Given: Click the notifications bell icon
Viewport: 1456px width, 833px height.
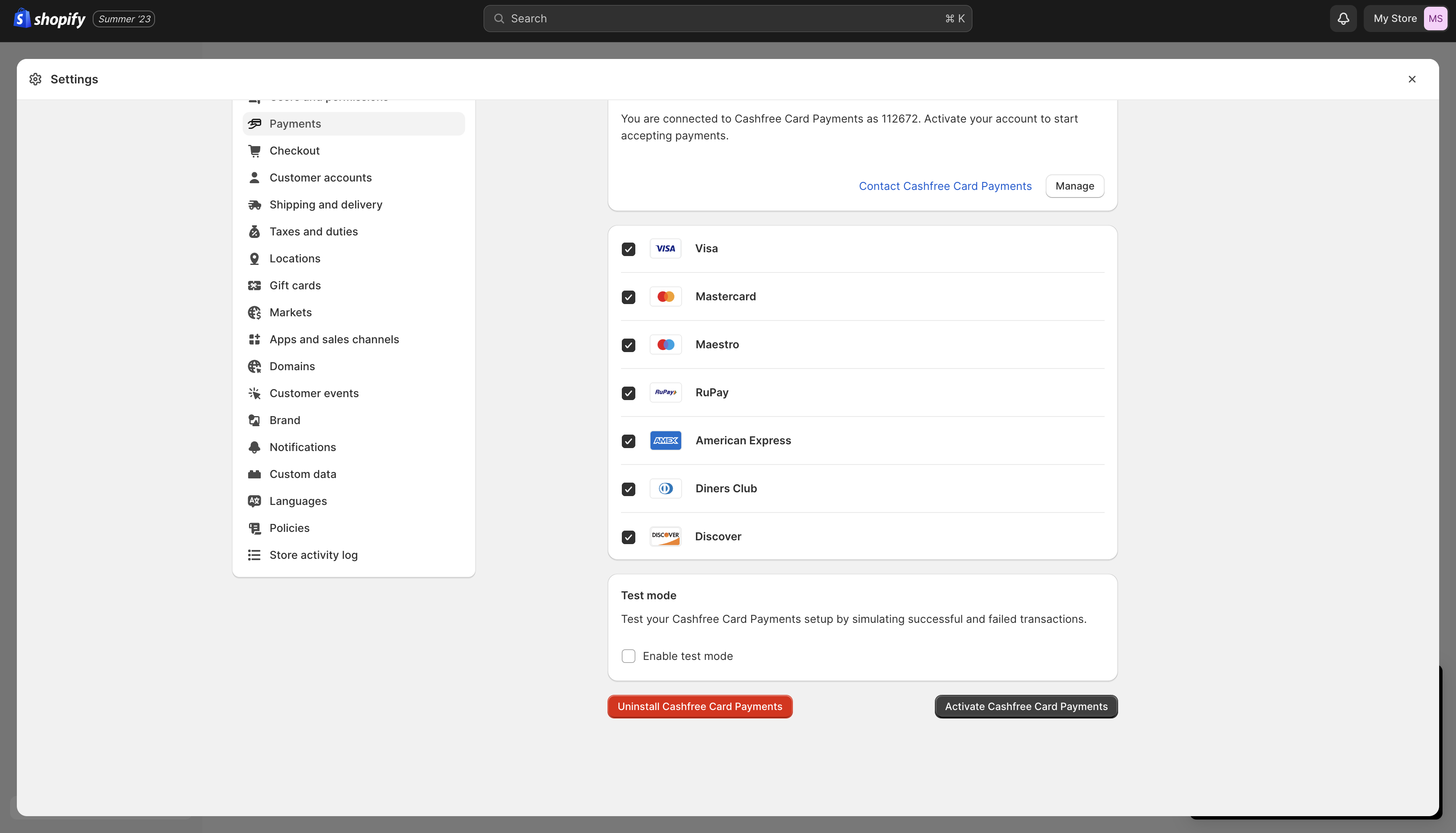Looking at the screenshot, I should pyautogui.click(x=1343, y=19).
